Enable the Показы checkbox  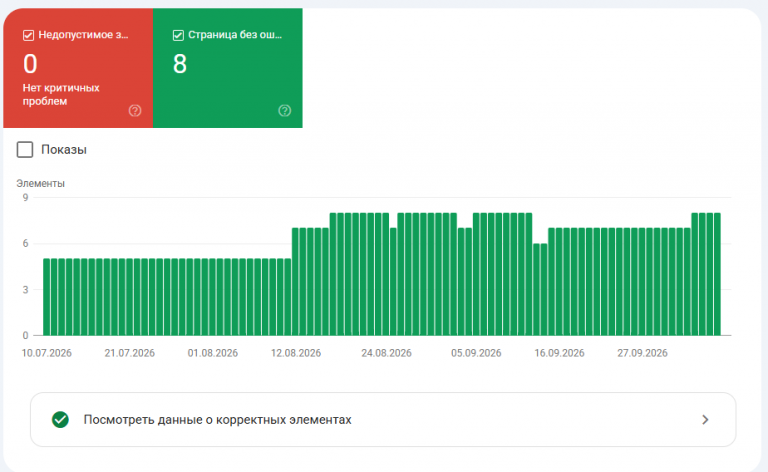(25, 149)
